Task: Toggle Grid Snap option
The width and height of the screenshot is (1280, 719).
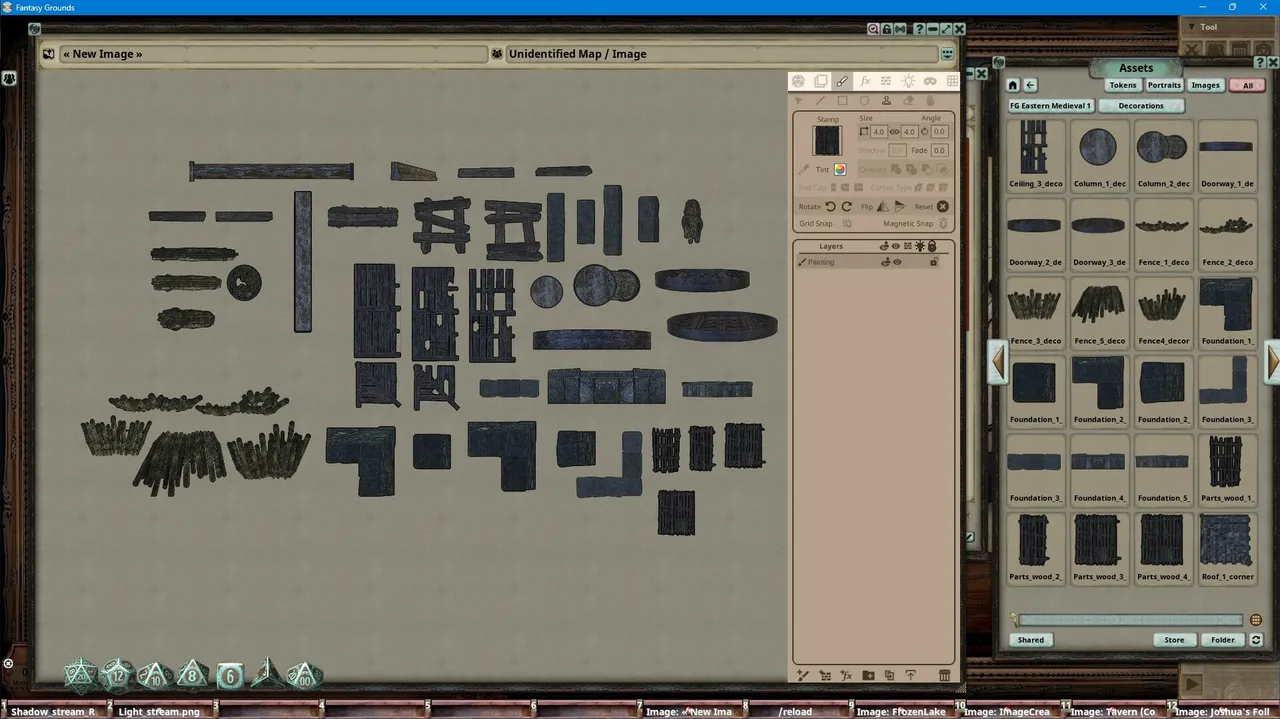Action: tap(848, 223)
